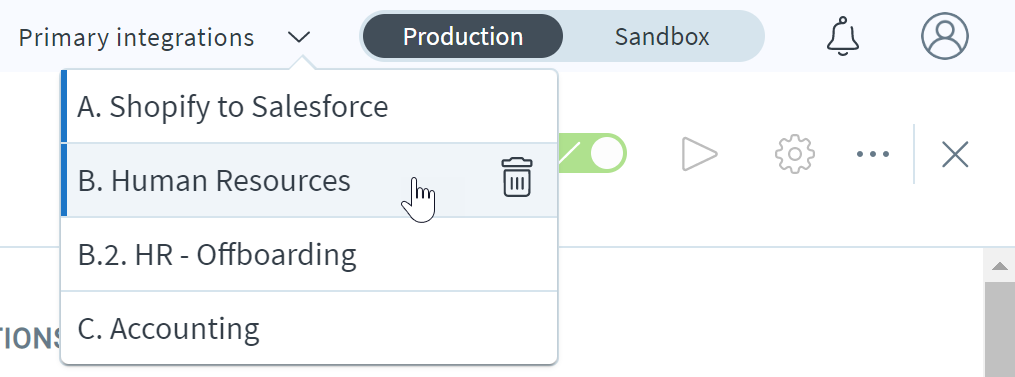Click the Primary integrations label
The height and width of the screenshot is (377, 1015).
click(136, 38)
